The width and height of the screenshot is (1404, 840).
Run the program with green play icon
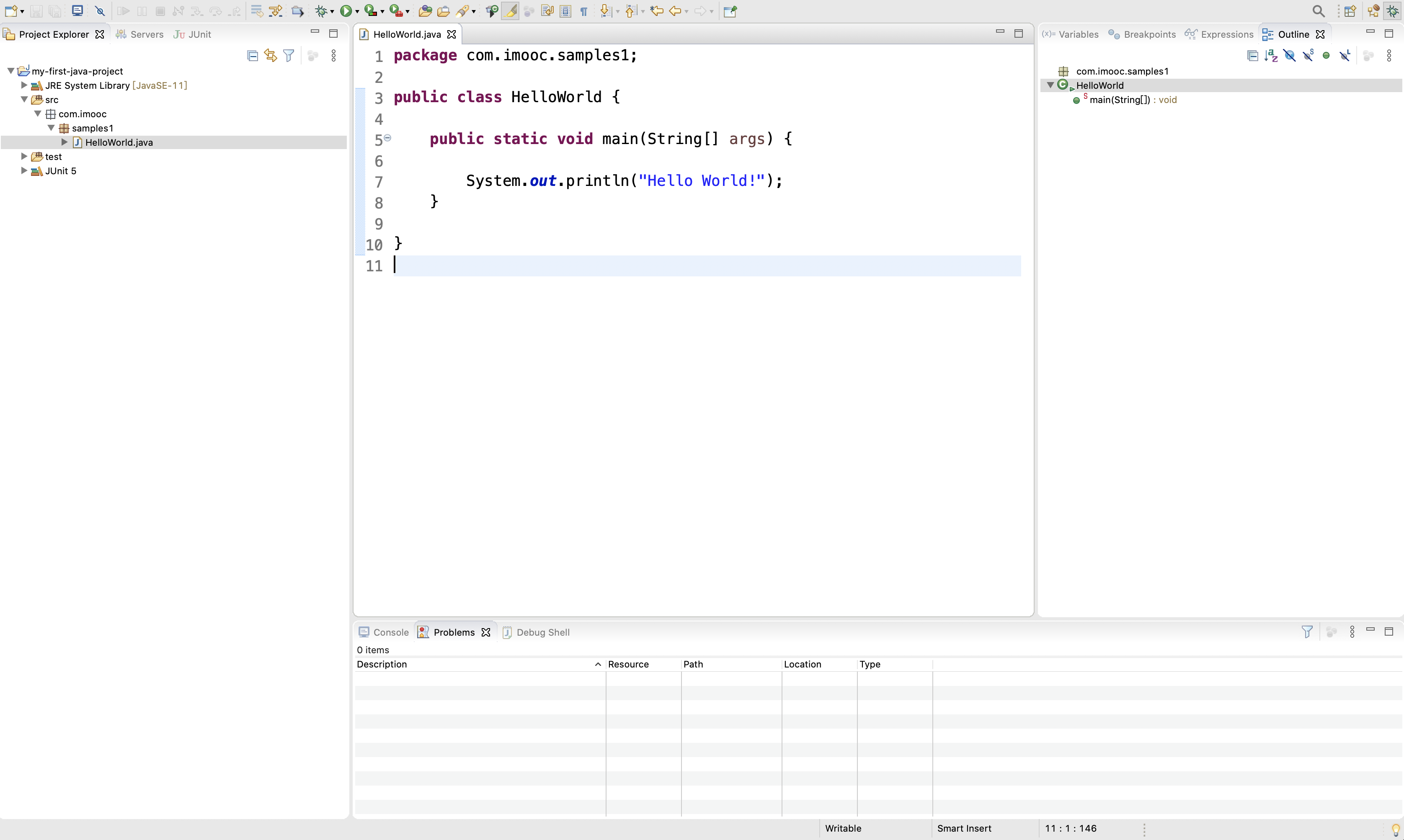point(345,11)
